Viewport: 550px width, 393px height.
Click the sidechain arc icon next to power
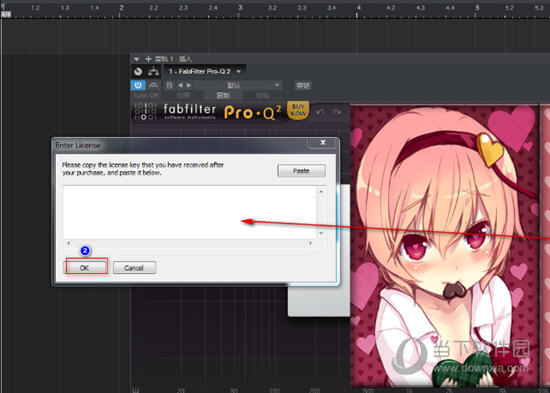[153, 85]
